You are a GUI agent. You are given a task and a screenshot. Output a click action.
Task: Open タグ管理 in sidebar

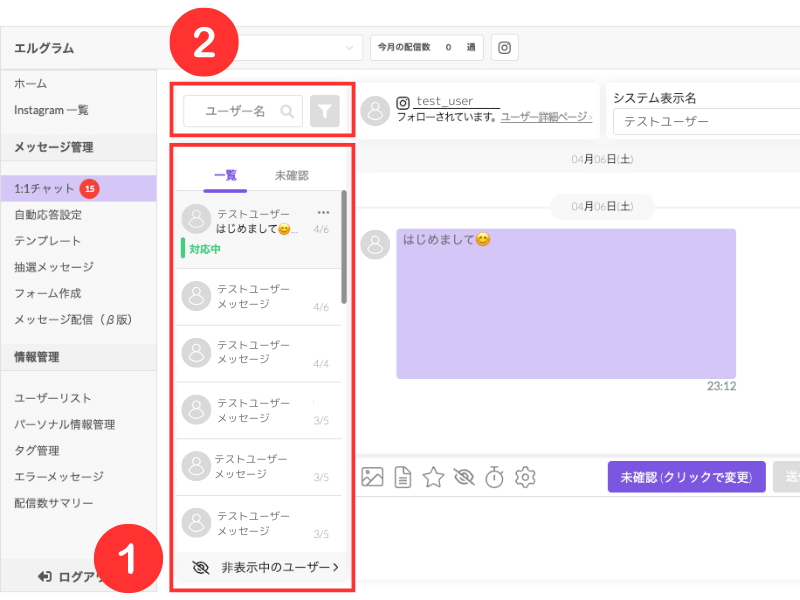[x=37, y=451]
